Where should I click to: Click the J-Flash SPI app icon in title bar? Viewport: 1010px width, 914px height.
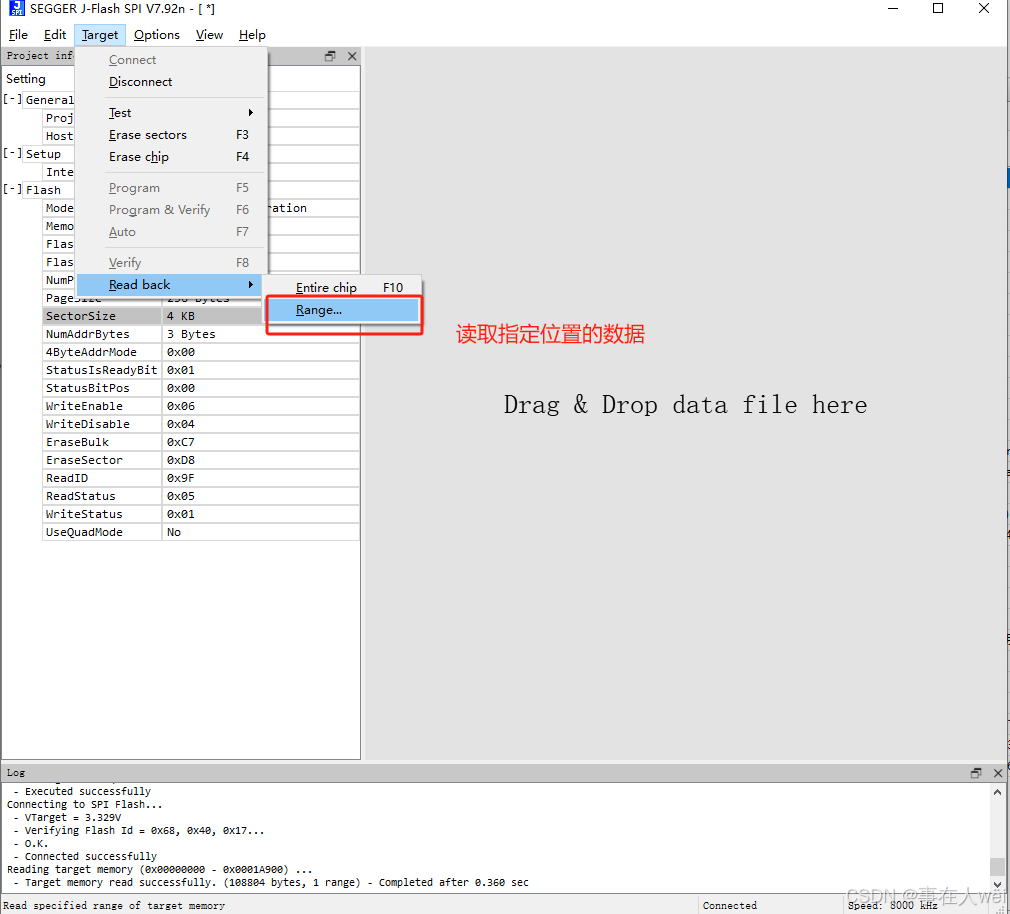17,8
